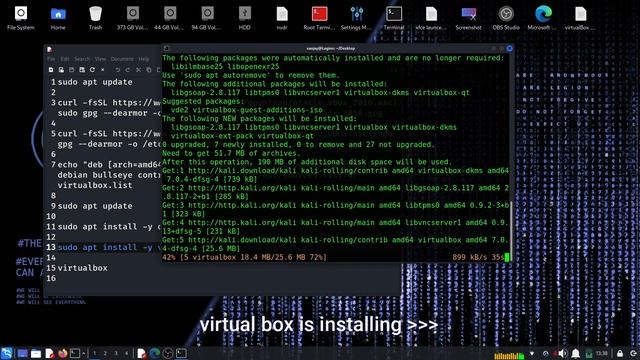Select 373 GB Volume desktop icon
This screenshot has height=360, width=640.
point(132,18)
